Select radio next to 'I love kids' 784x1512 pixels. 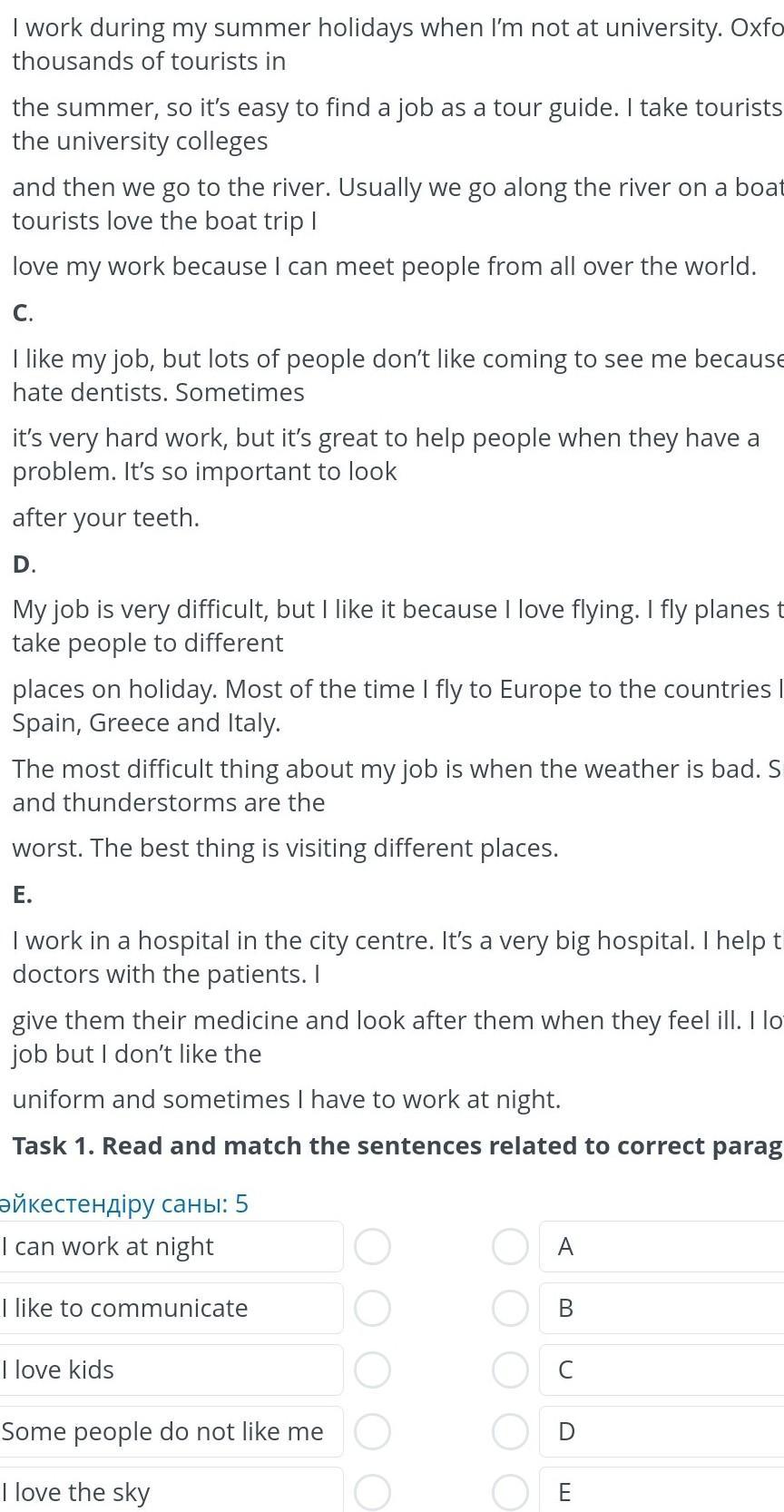(372, 1370)
